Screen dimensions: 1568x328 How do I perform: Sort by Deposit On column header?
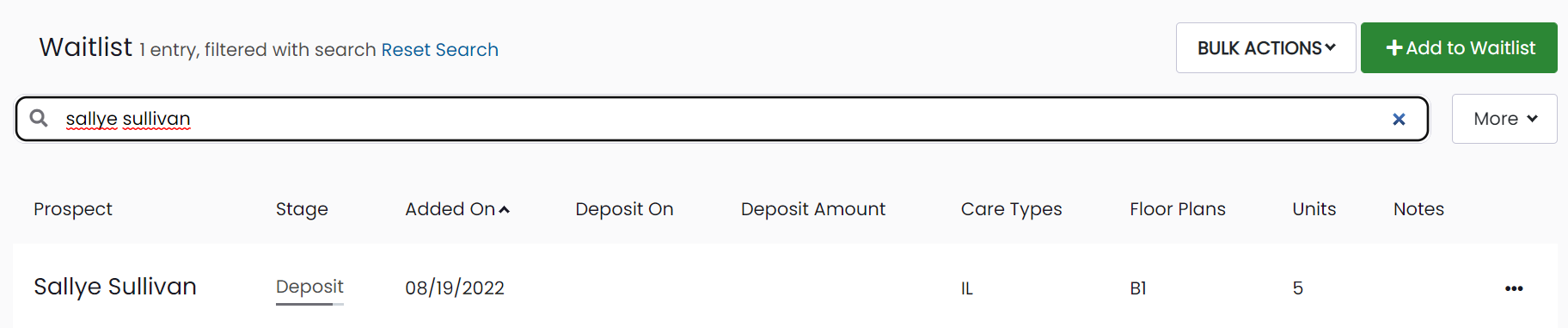624,209
